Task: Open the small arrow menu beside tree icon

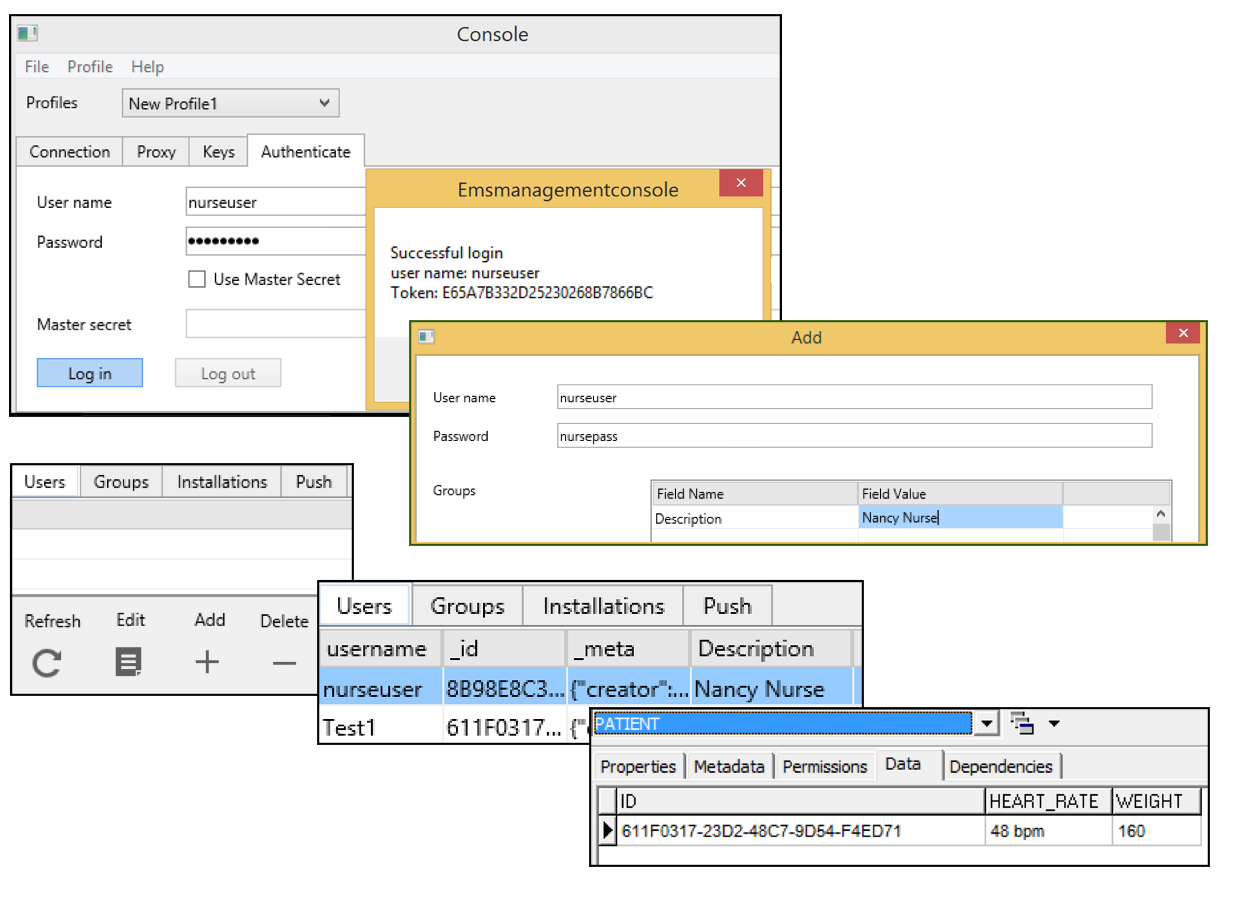Action: 1053,724
